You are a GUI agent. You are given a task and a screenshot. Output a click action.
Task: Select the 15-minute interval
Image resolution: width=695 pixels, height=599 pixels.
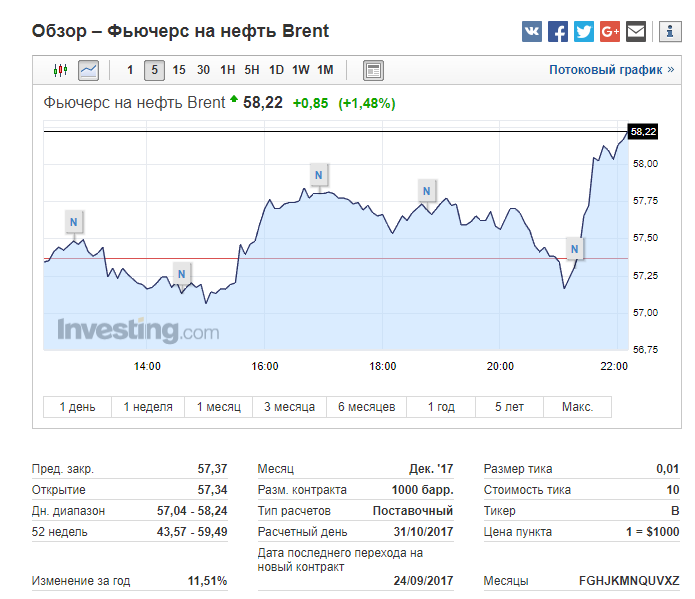(x=179, y=70)
